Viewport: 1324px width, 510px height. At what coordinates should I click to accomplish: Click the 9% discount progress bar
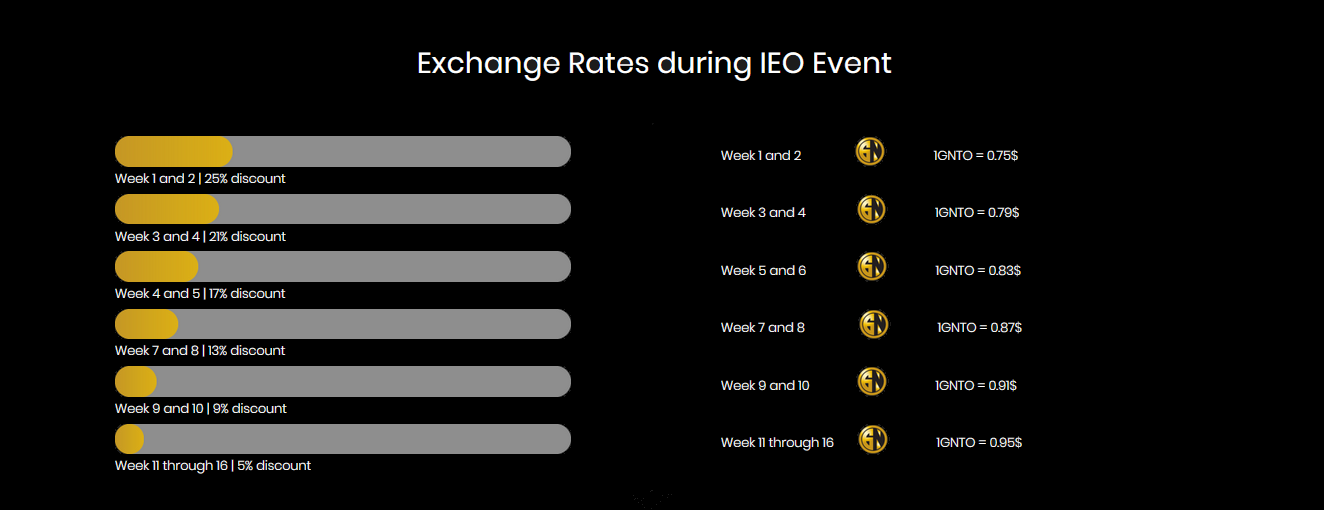point(343,382)
